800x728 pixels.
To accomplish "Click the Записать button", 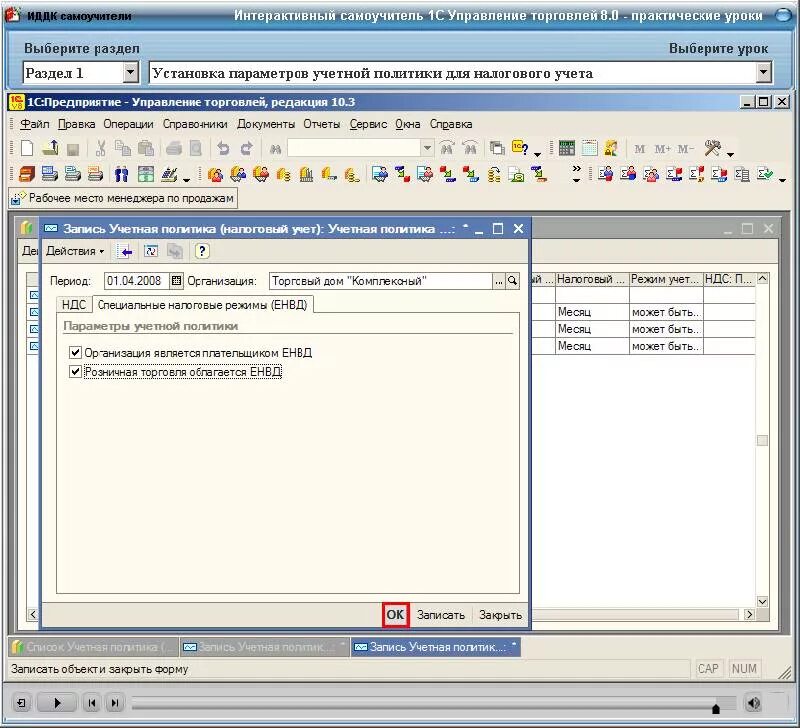I will pos(441,615).
